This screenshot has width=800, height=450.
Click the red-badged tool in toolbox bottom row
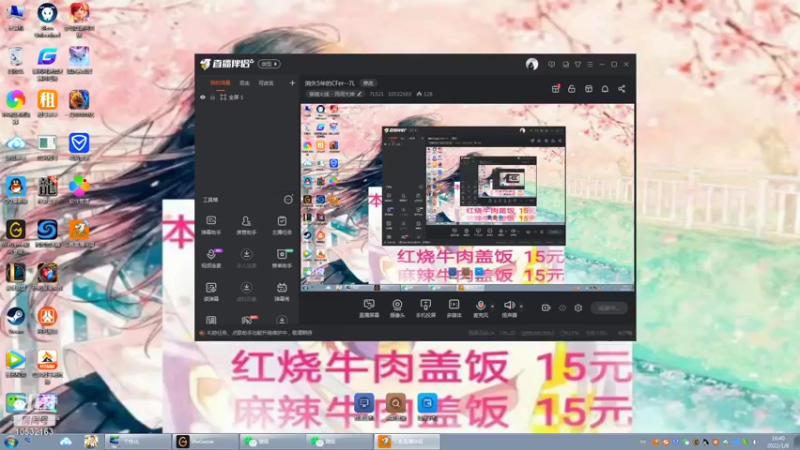247,320
